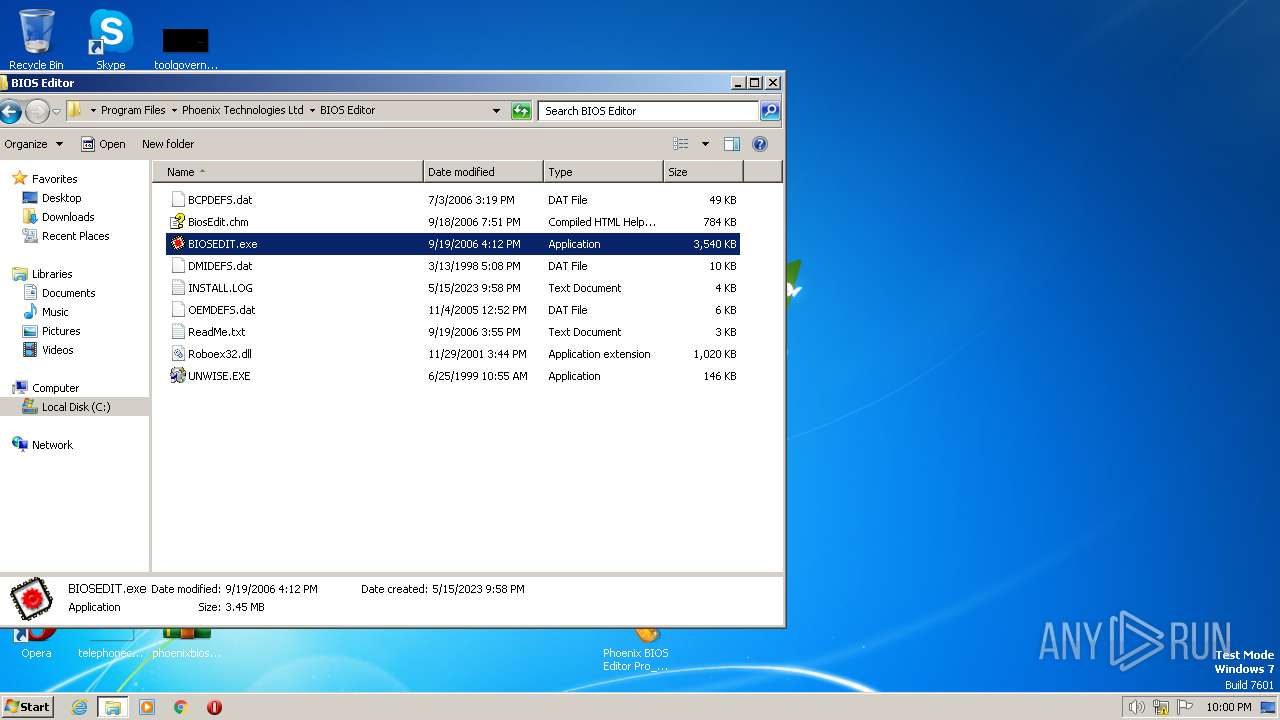Image resolution: width=1280 pixels, height=720 pixels.
Task: Select the BiosEdit.chm help file icon
Action: coord(178,222)
